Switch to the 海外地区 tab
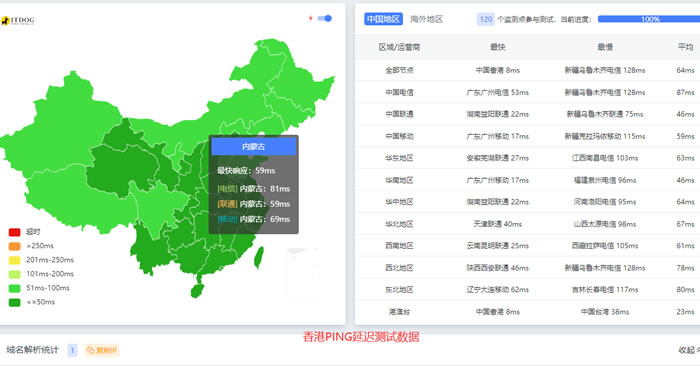This screenshot has height=366, width=700. point(426,19)
